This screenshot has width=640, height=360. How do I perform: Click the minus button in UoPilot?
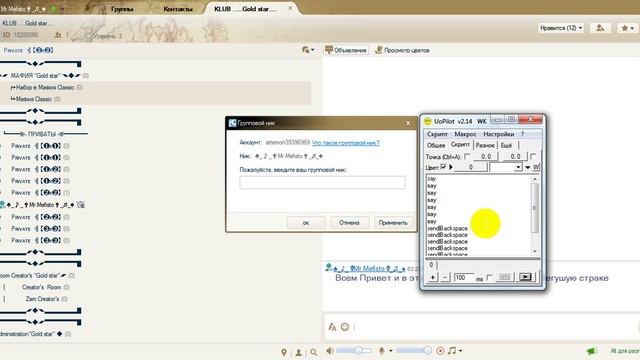tap(445, 277)
